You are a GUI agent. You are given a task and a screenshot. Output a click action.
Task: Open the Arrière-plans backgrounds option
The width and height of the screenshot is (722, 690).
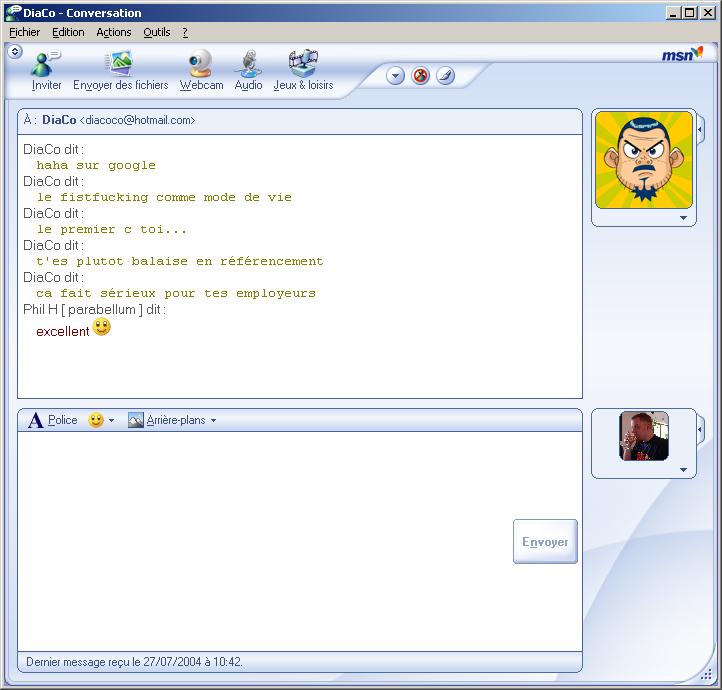167,420
